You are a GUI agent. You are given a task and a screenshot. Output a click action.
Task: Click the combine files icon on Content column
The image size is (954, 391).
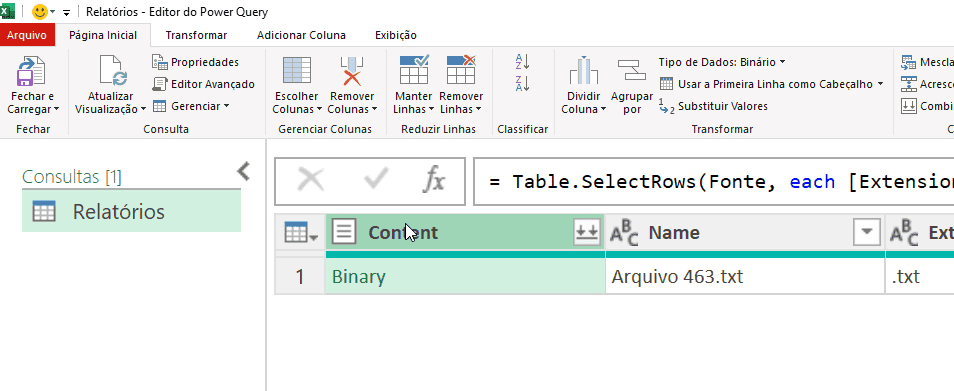coord(587,232)
